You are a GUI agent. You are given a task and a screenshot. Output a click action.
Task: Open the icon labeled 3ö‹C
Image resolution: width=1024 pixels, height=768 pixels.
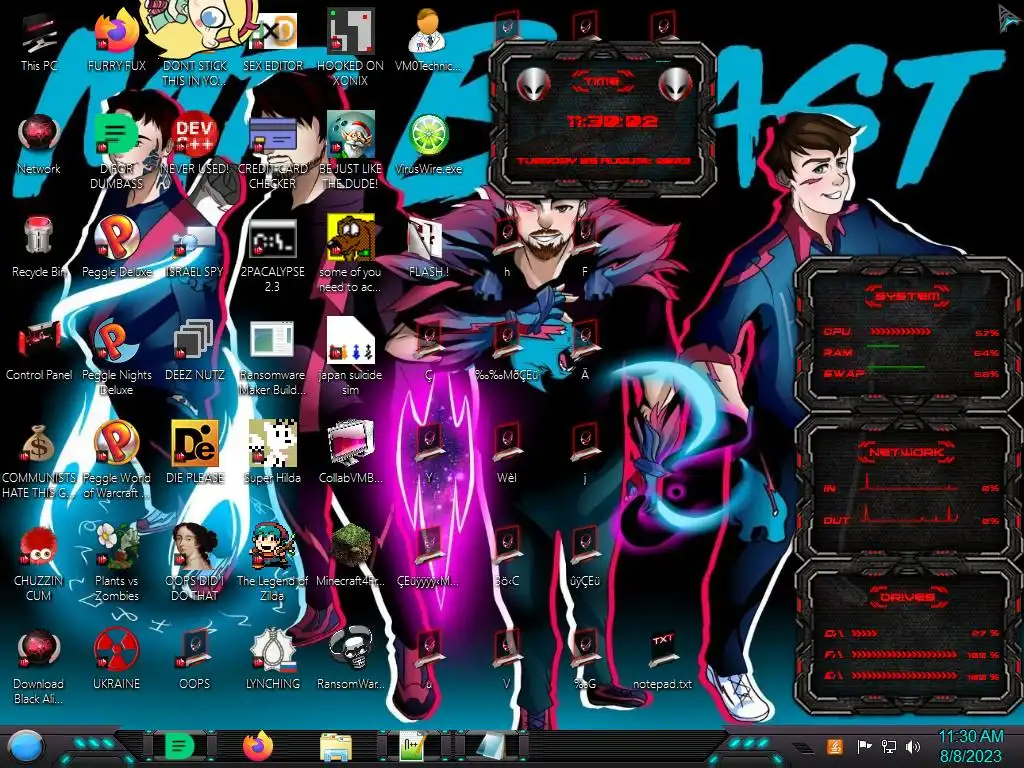(506, 556)
